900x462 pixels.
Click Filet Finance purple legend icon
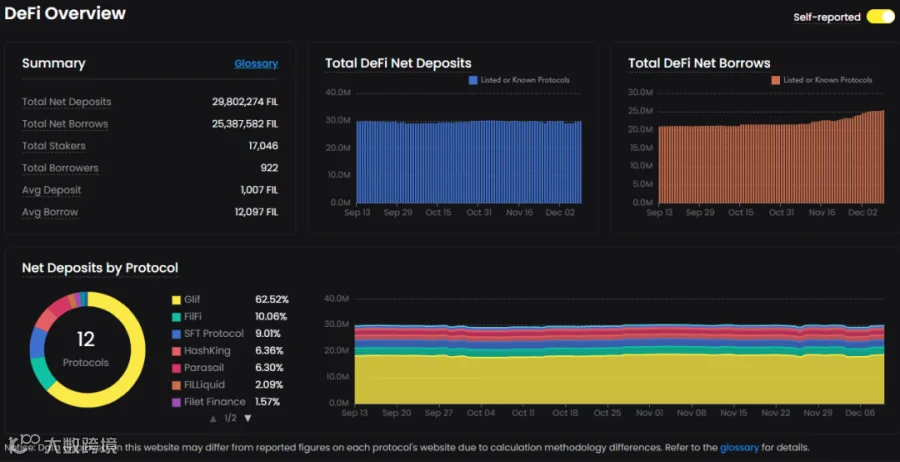[x=176, y=402]
